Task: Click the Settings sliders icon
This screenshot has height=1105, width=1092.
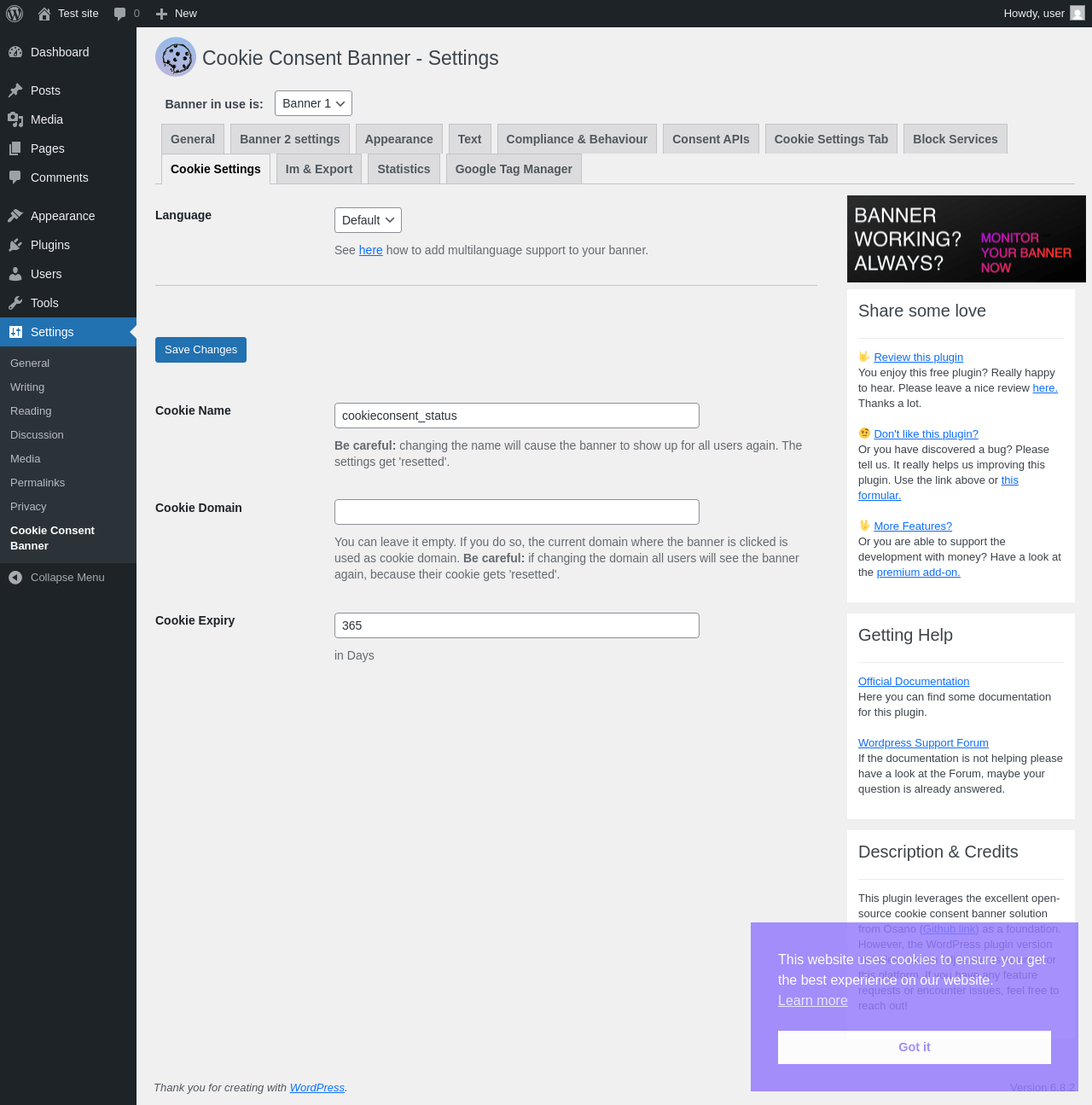Action: [15, 332]
